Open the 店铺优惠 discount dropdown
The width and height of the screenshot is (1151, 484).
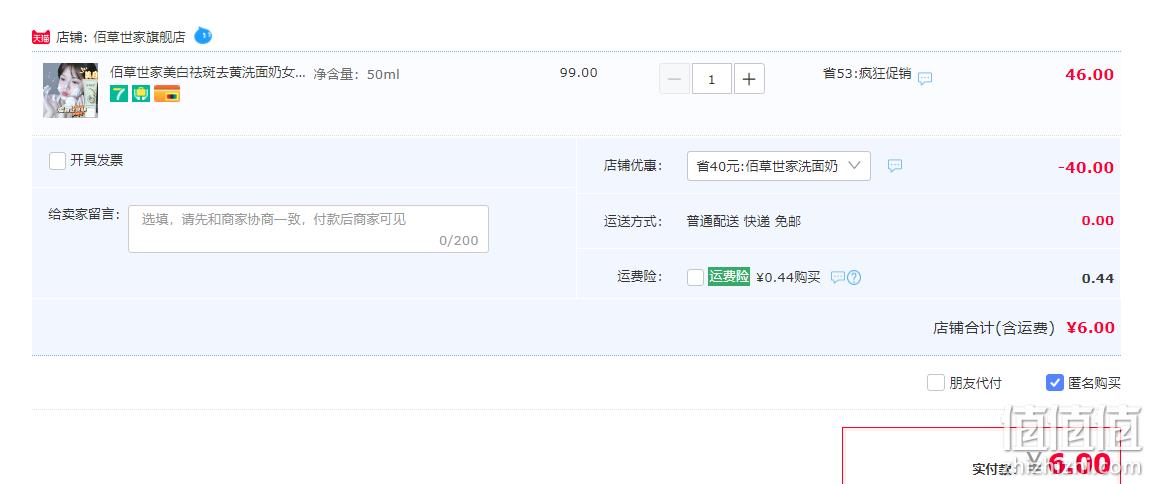tap(779, 166)
